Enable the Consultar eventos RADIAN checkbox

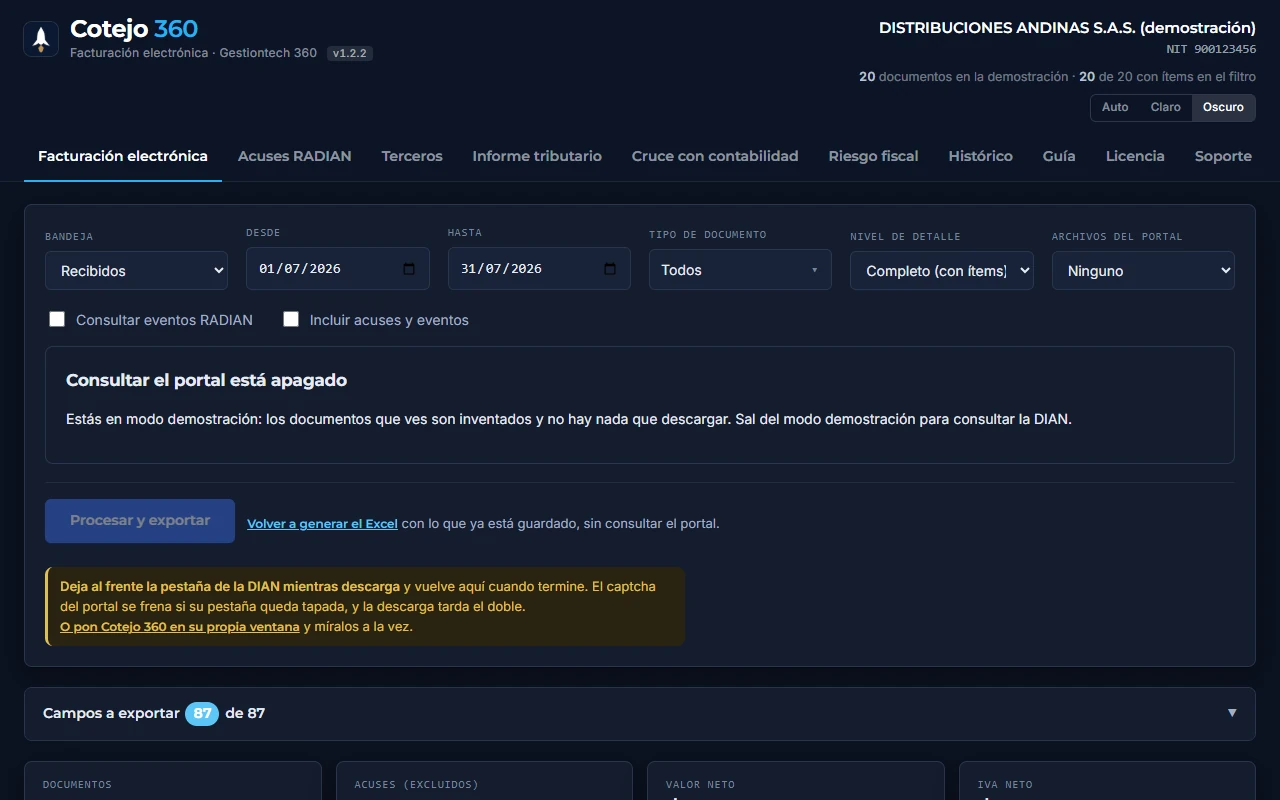pyautogui.click(x=57, y=319)
